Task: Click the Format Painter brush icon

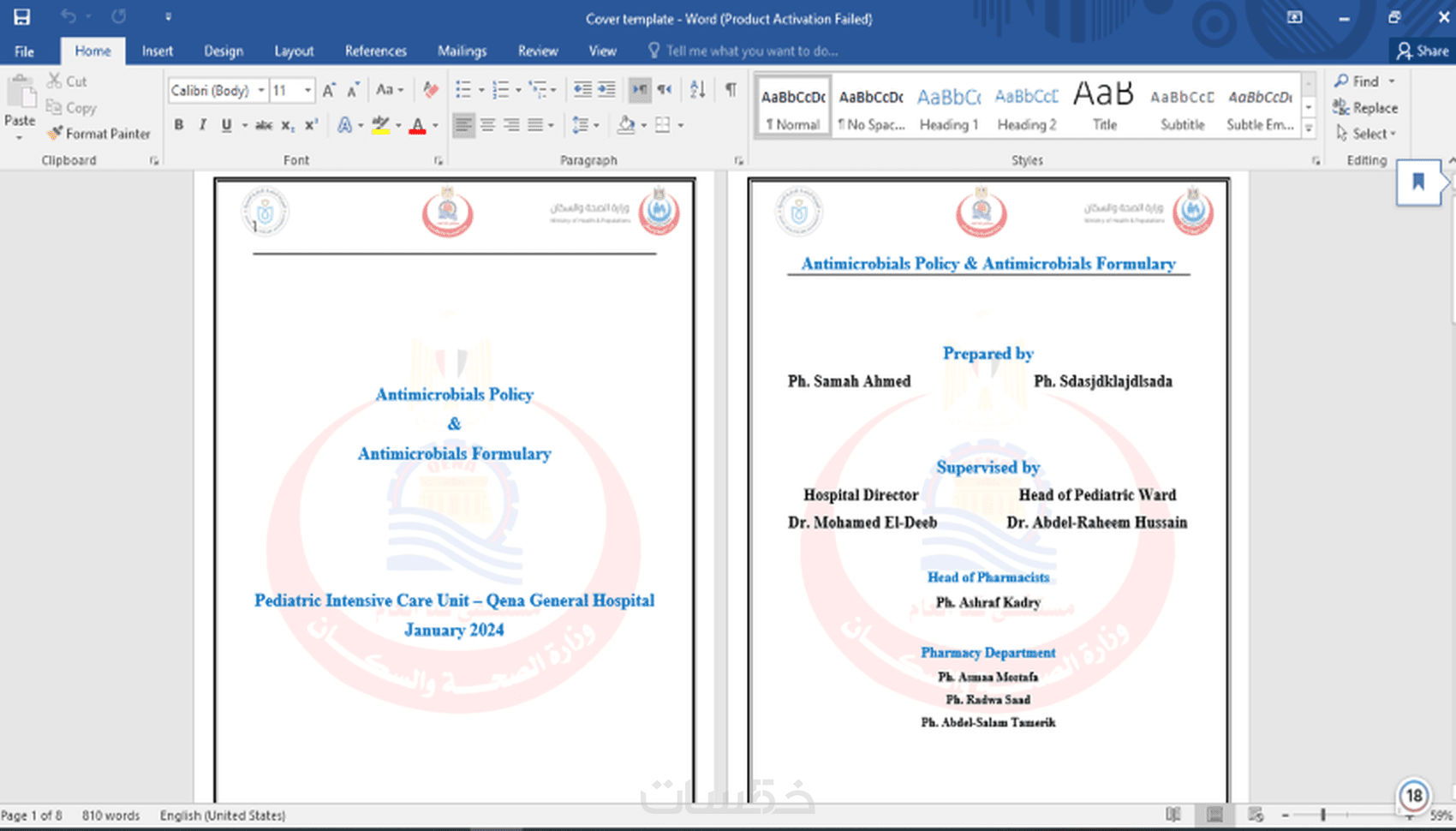Action: 55,133
